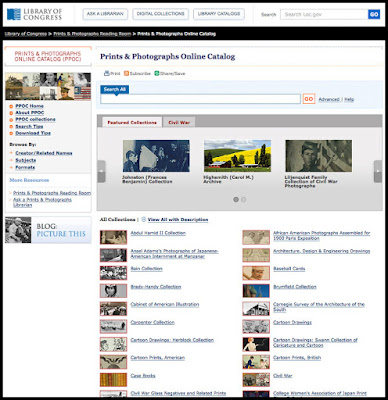The image size is (388, 400).
Task: Open Cartoon Drawings link in right column
Action: 292,322
